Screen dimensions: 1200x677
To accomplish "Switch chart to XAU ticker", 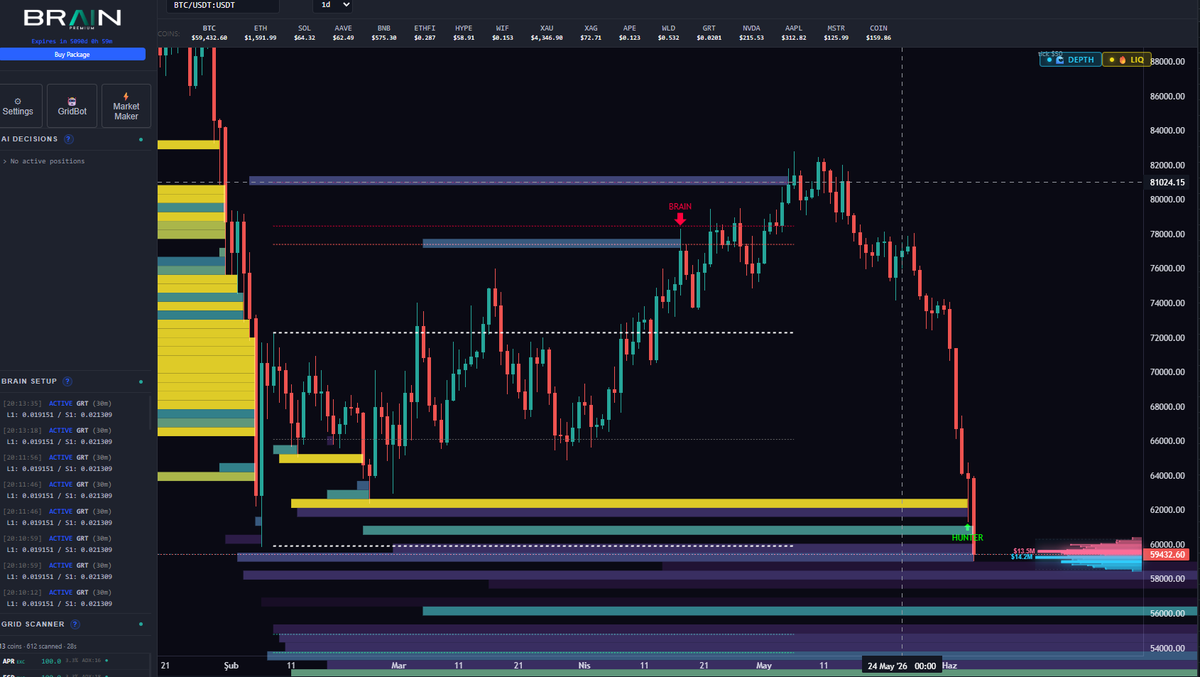I will tap(546, 33).
